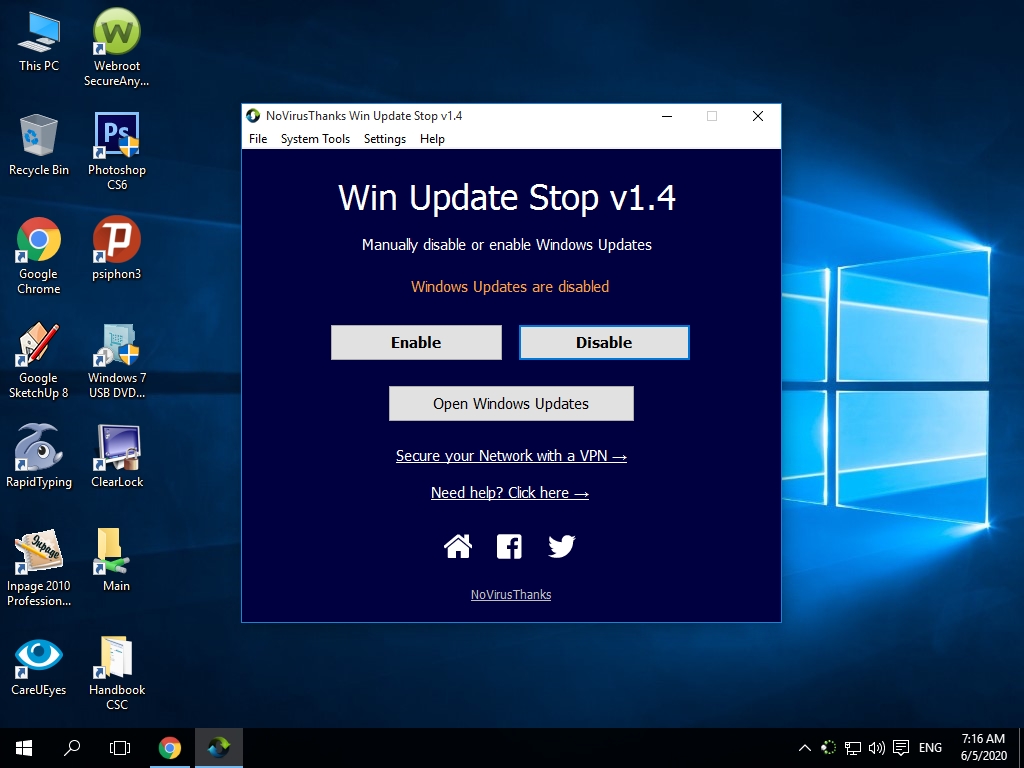The image size is (1024, 768).
Task: Open Google Chrome from the taskbar
Action: pyautogui.click(x=170, y=747)
